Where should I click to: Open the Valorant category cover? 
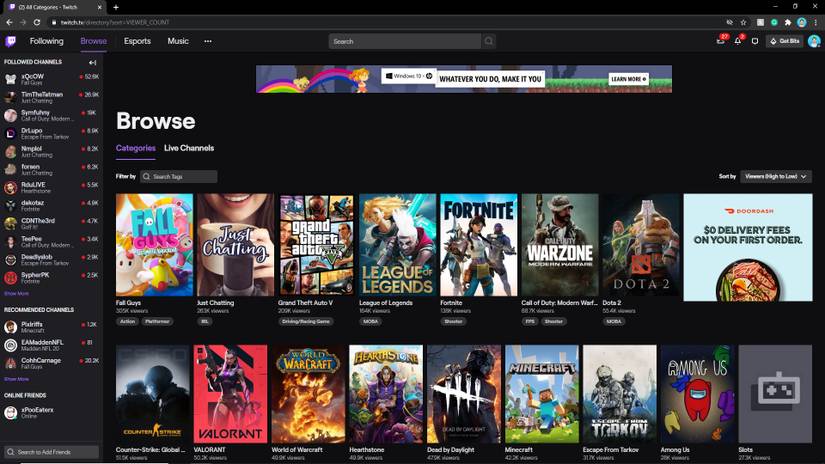[230, 394]
